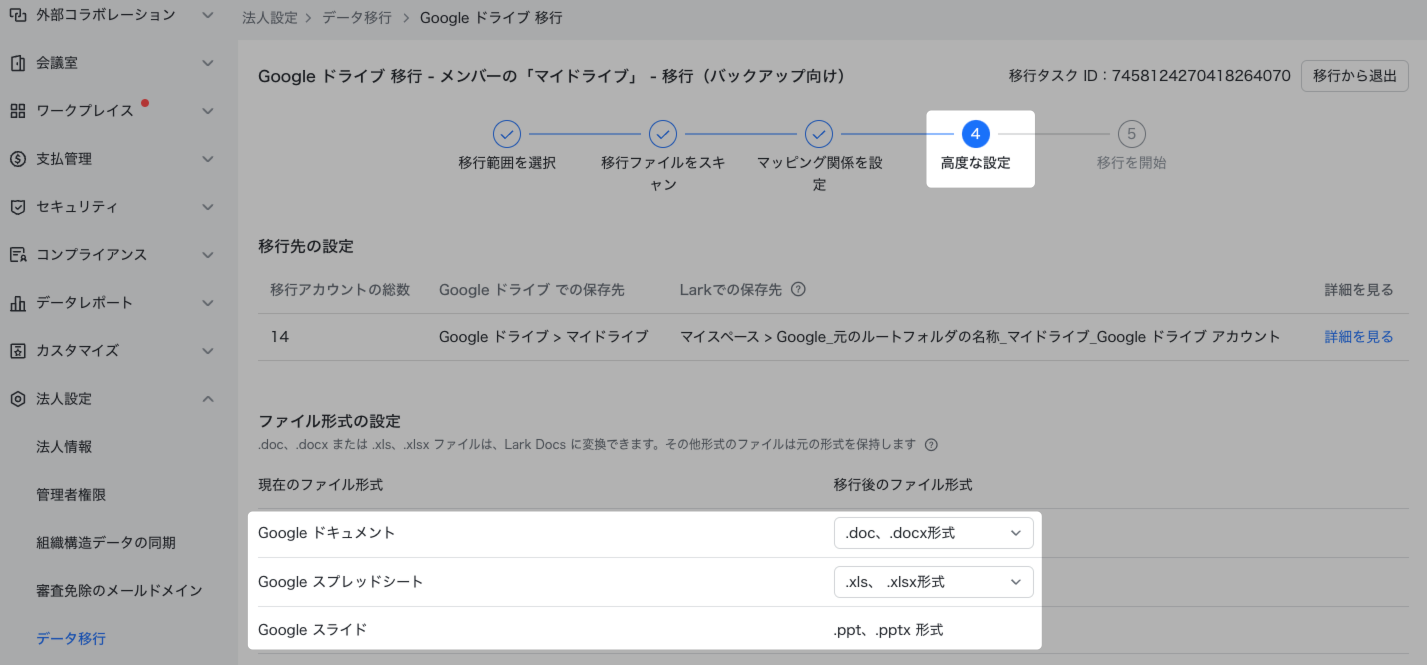Select 管理者権限 sidebar item
Viewport: 1427px width, 665px height.
[71, 495]
